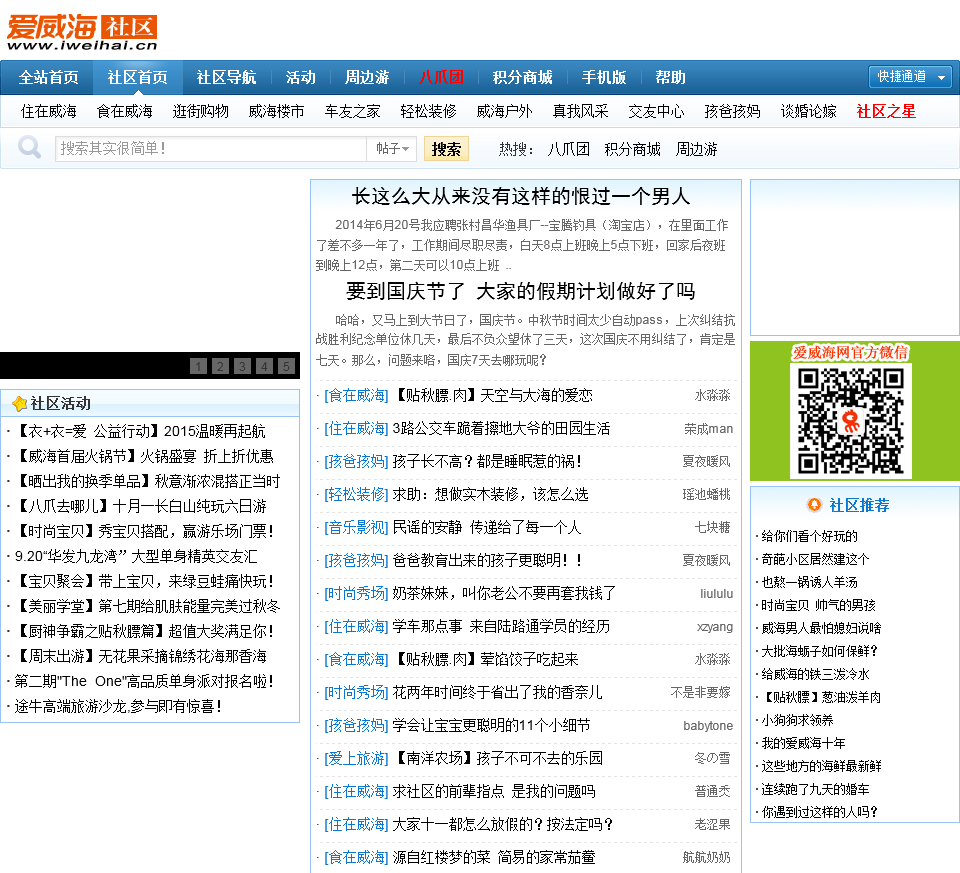This screenshot has height=873, width=960.
Task: Open the 快捷通道 dropdown menu
Action: click(x=909, y=77)
